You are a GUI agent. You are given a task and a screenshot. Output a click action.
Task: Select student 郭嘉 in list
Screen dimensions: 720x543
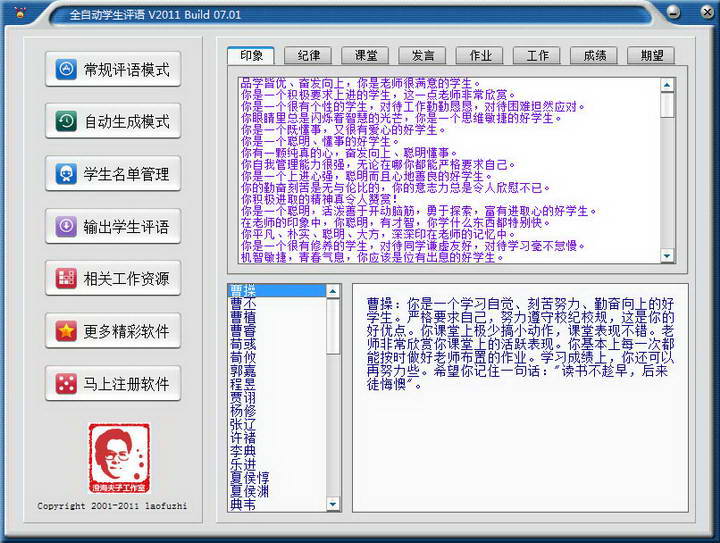pos(277,371)
